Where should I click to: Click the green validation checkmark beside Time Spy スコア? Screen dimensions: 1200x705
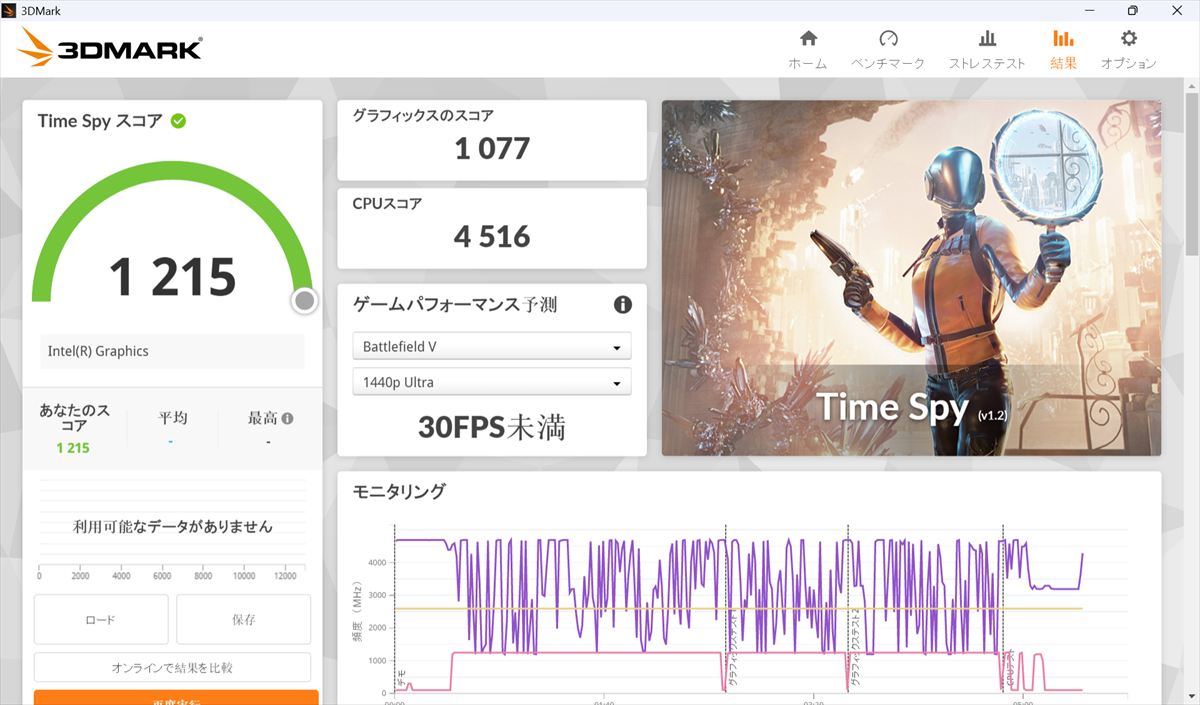tap(178, 121)
